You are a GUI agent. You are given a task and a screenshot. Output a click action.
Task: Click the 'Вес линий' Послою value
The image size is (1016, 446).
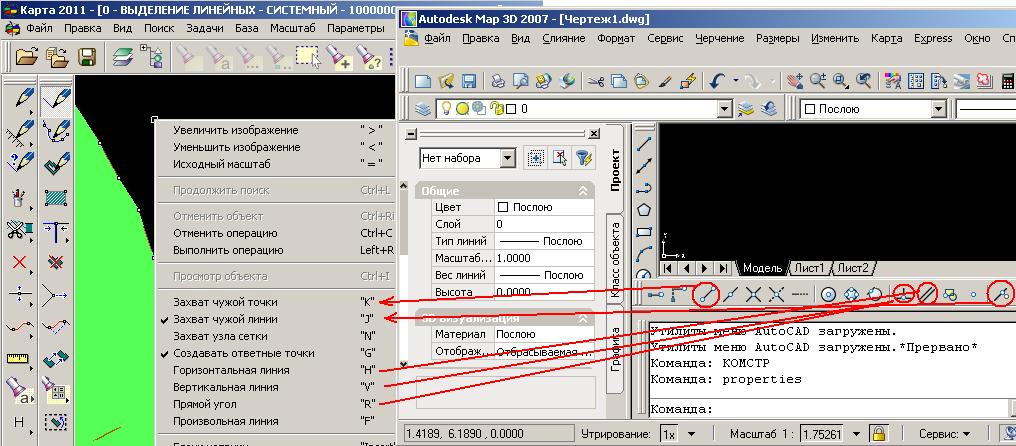click(544, 275)
